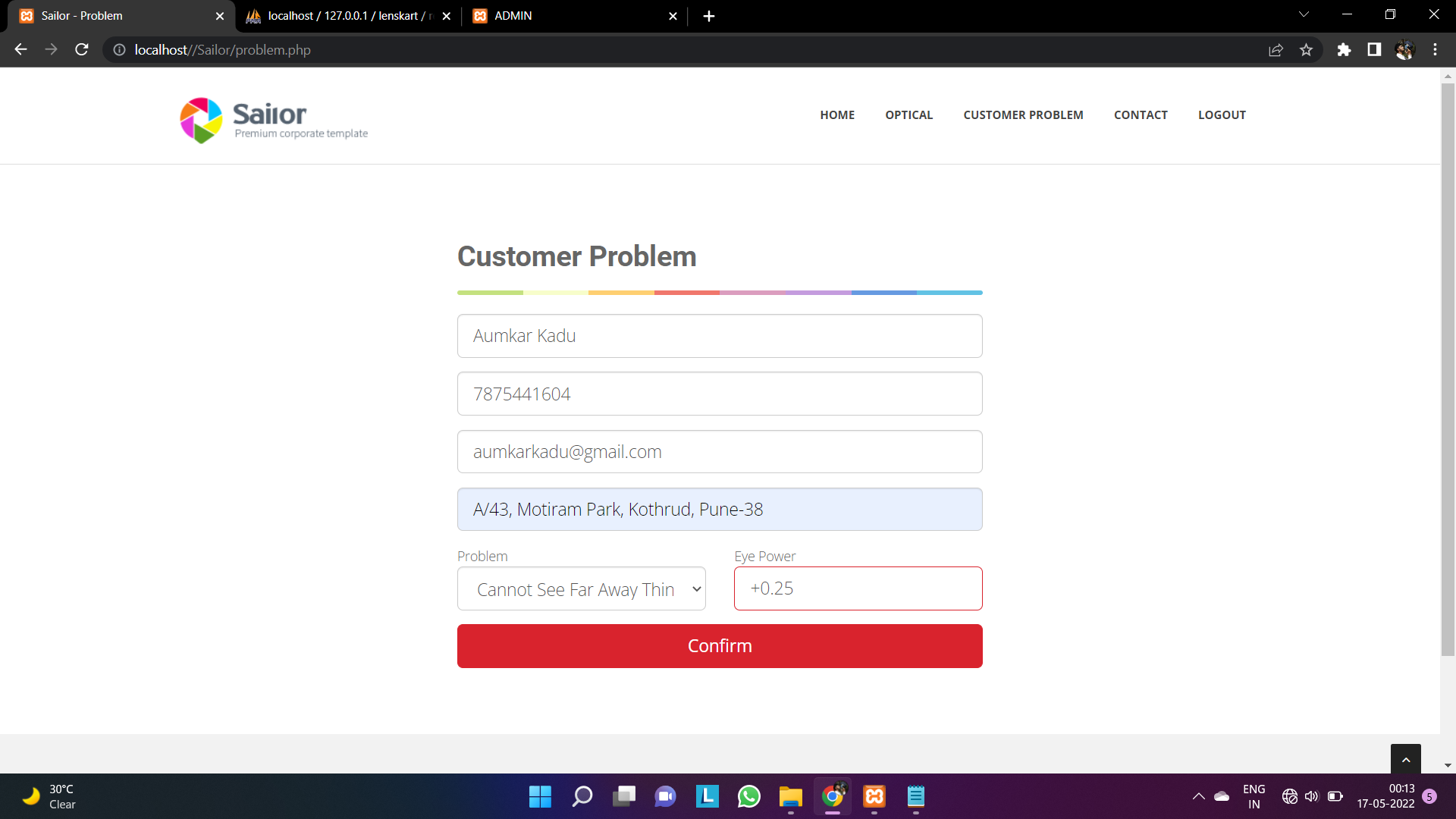Viewport: 1456px width, 819px height.
Task: Open the Chrome three-dot menu
Action: coord(1435,50)
